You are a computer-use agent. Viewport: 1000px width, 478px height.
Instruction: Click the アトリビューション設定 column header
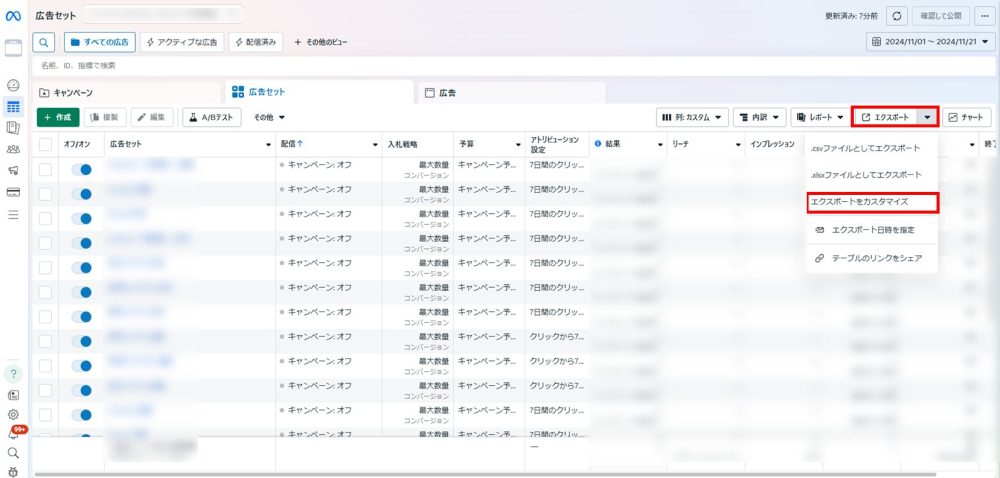[554, 145]
